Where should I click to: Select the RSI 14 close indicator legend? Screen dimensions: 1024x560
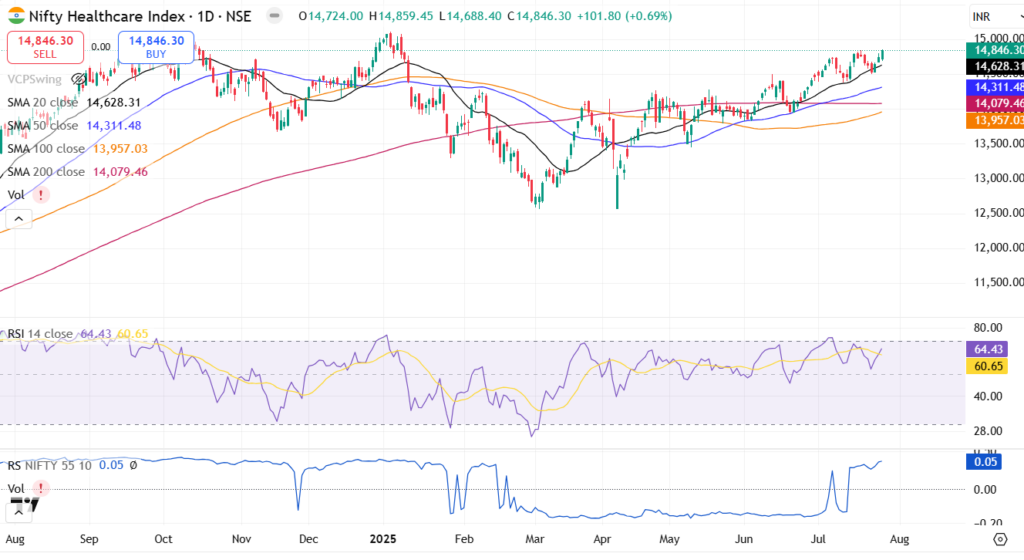point(40,334)
